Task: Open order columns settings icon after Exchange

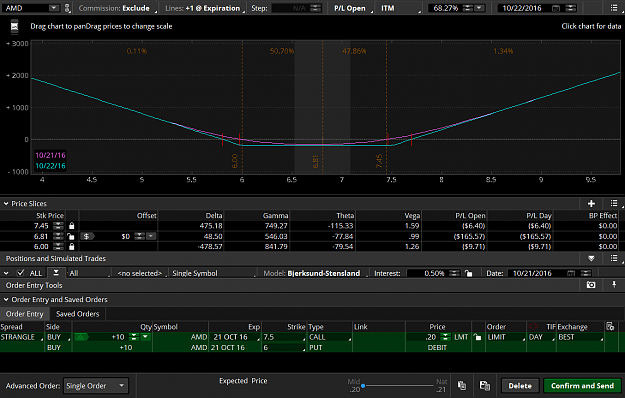Action: pos(610,327)
